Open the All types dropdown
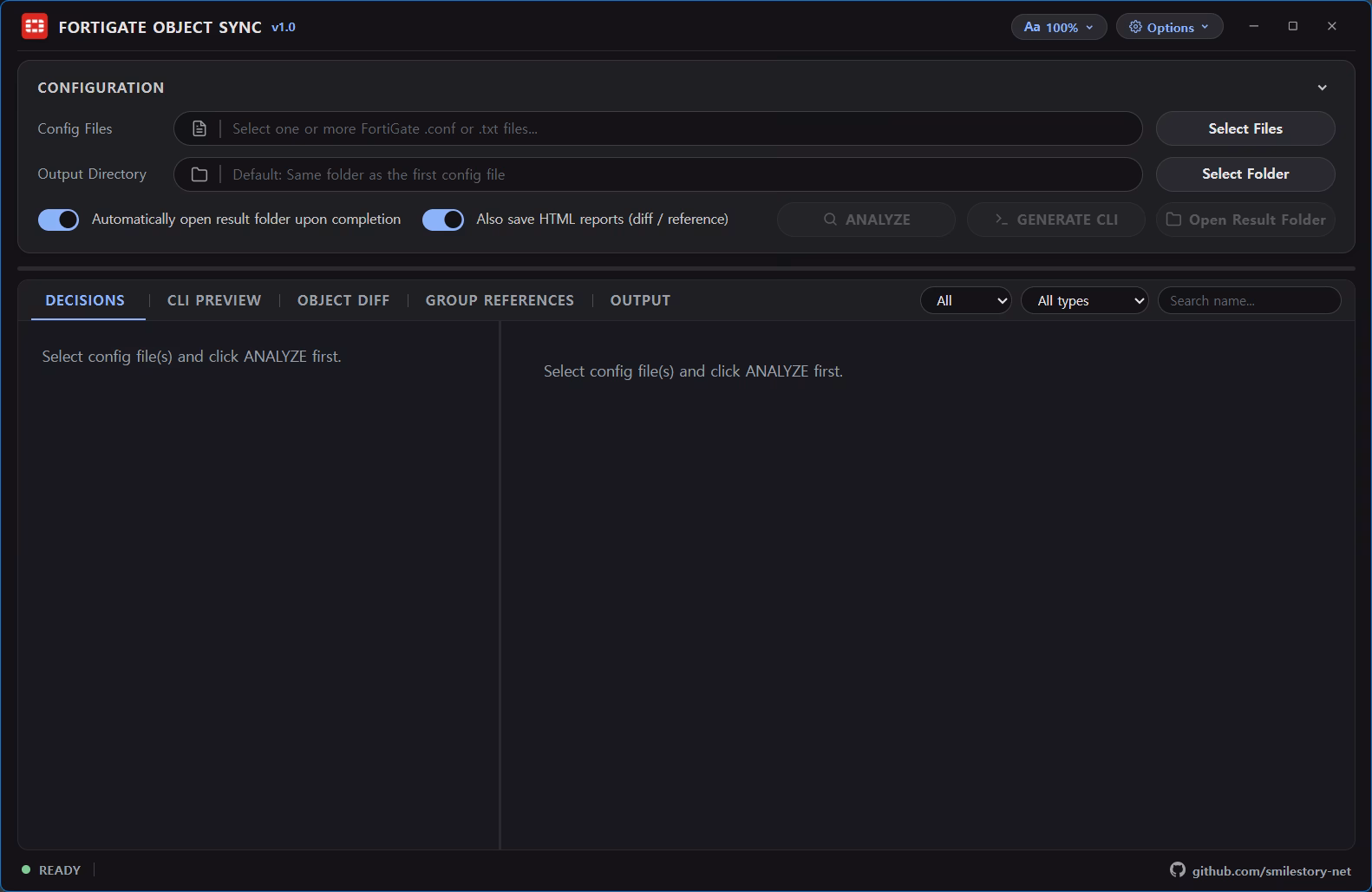The image size is (1372, 892). click(x=1085, y=300)
